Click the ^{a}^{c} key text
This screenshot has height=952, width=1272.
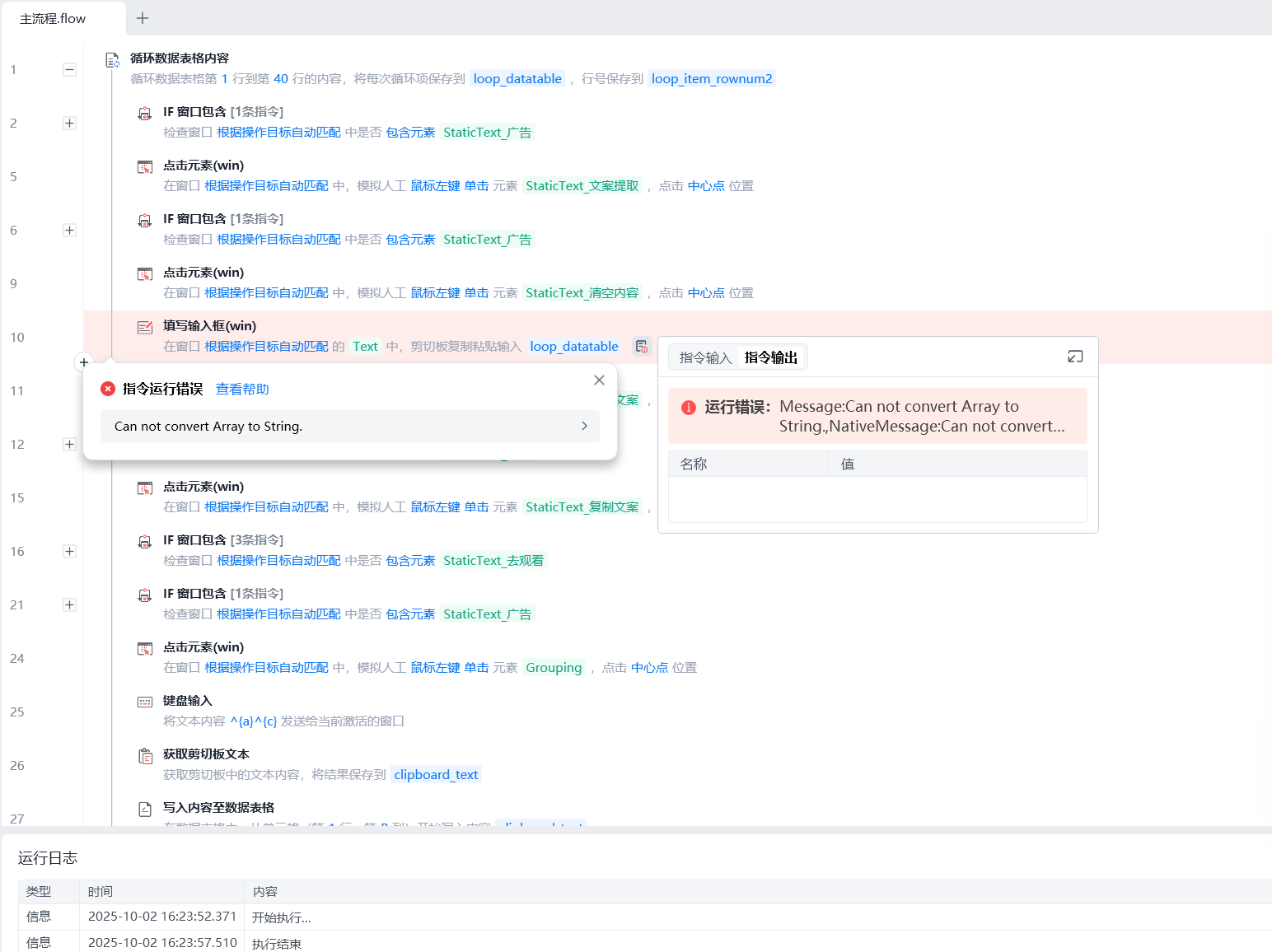click(x=254, y=721)
